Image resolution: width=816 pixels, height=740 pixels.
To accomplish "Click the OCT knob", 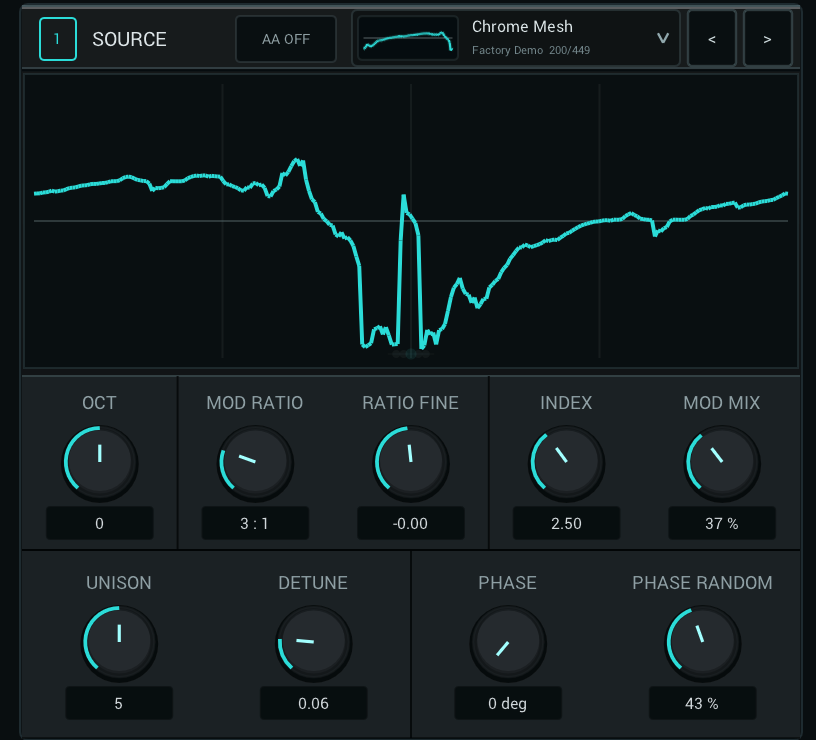I will coord(100,463).
